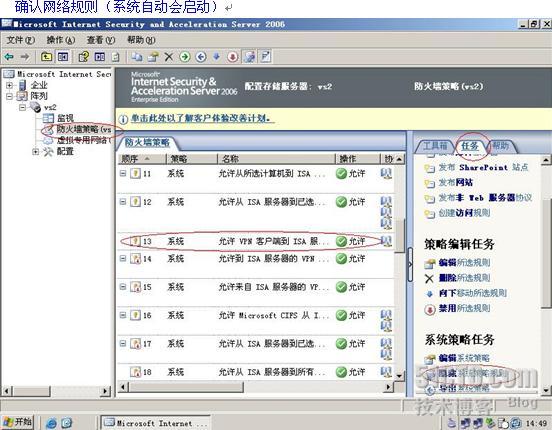This screenshot has width=552, height=430.
Task: Click the info icon in the yellow banner
Action: click(123, 119)
